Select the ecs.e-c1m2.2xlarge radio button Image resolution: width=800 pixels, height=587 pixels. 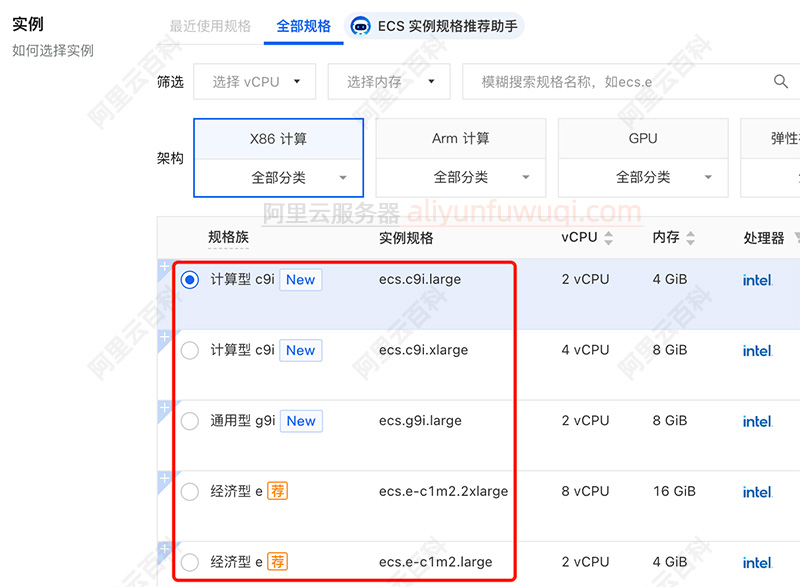coord(189,491)
